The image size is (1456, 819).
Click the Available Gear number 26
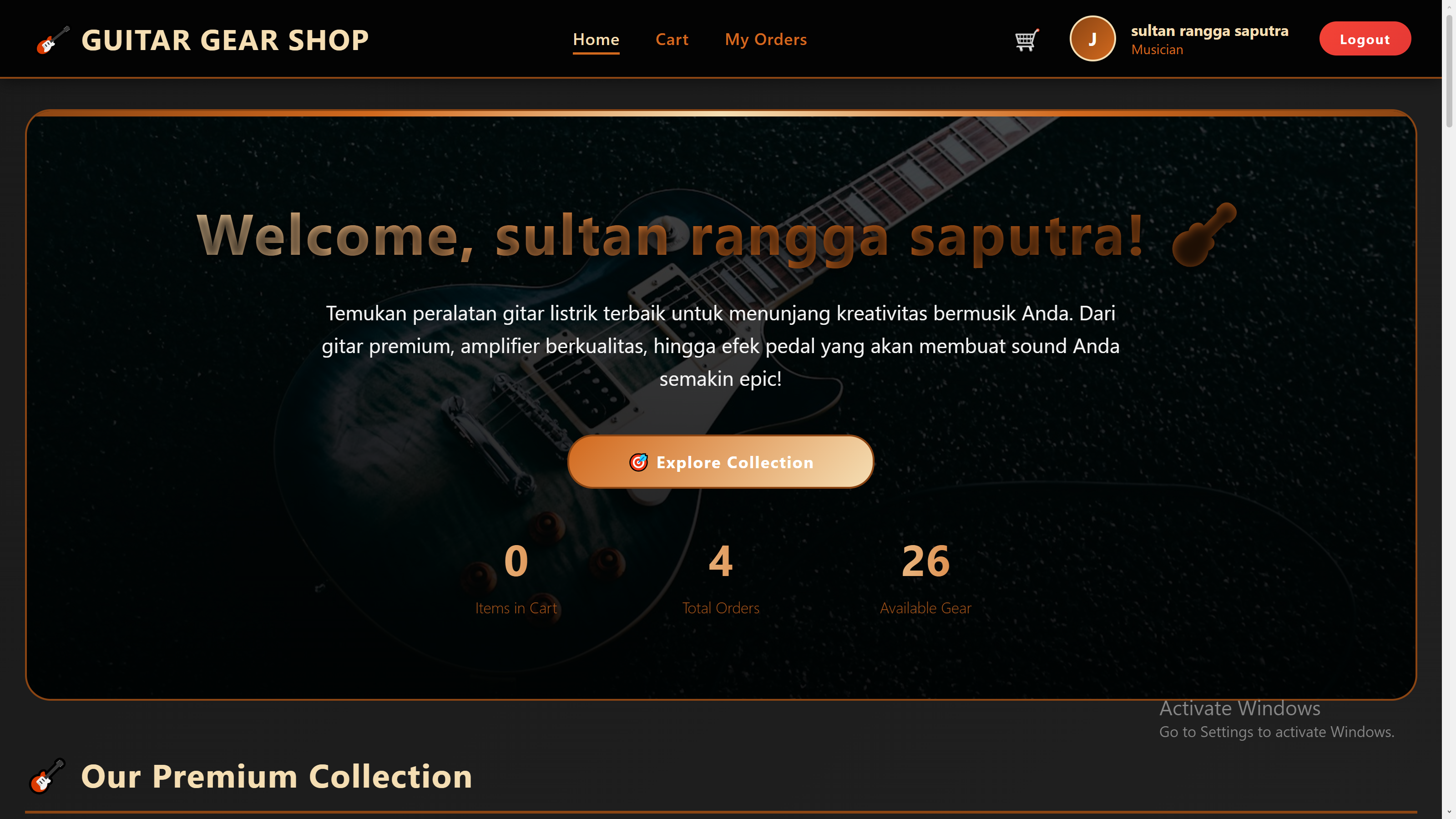pos(925,561)
